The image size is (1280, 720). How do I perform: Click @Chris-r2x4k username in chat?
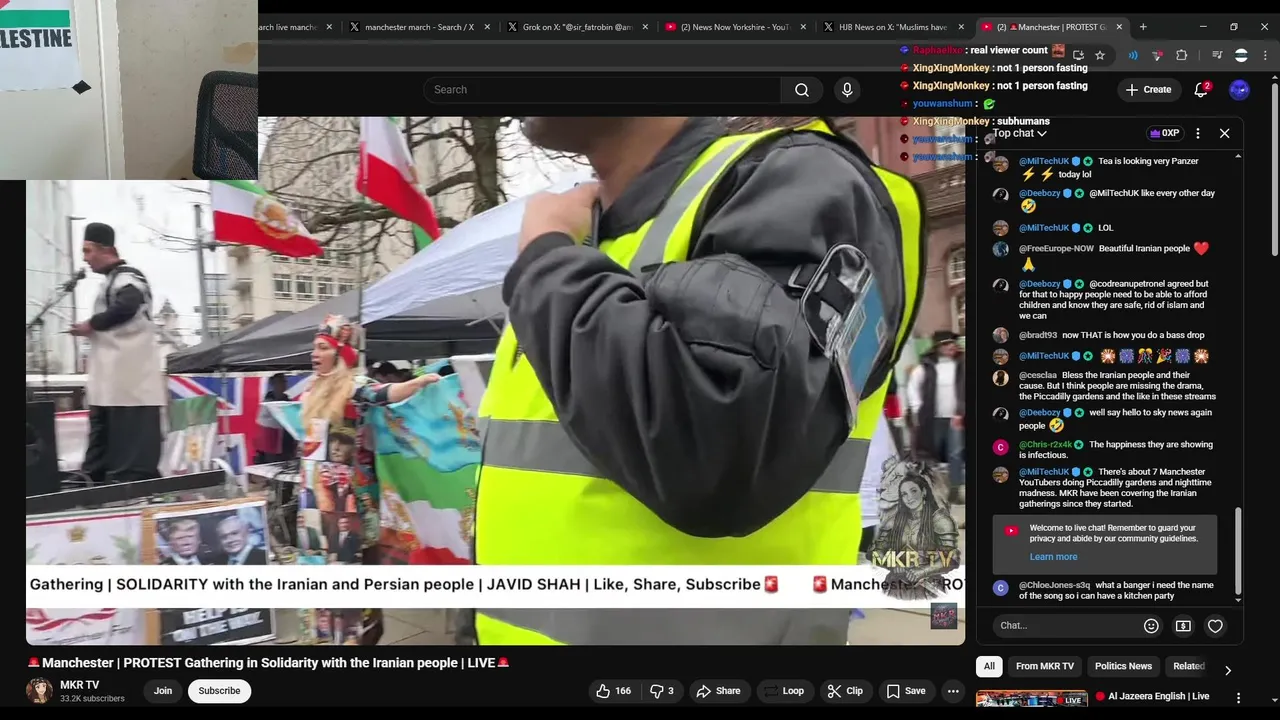(x=1045, y=445)
